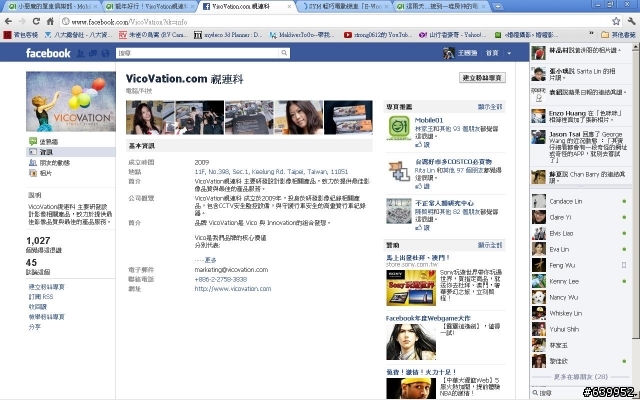The width and height of the screenshot is (640, 400).
Task: Like the Mobile01 page
Action: [x=423, y=144]
